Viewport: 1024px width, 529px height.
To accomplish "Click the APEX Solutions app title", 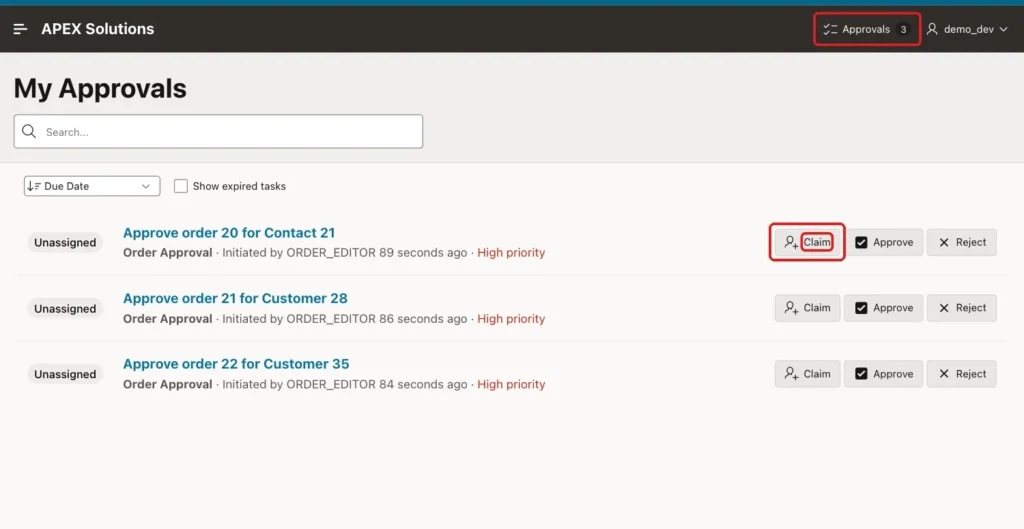I will click(98, 29).
